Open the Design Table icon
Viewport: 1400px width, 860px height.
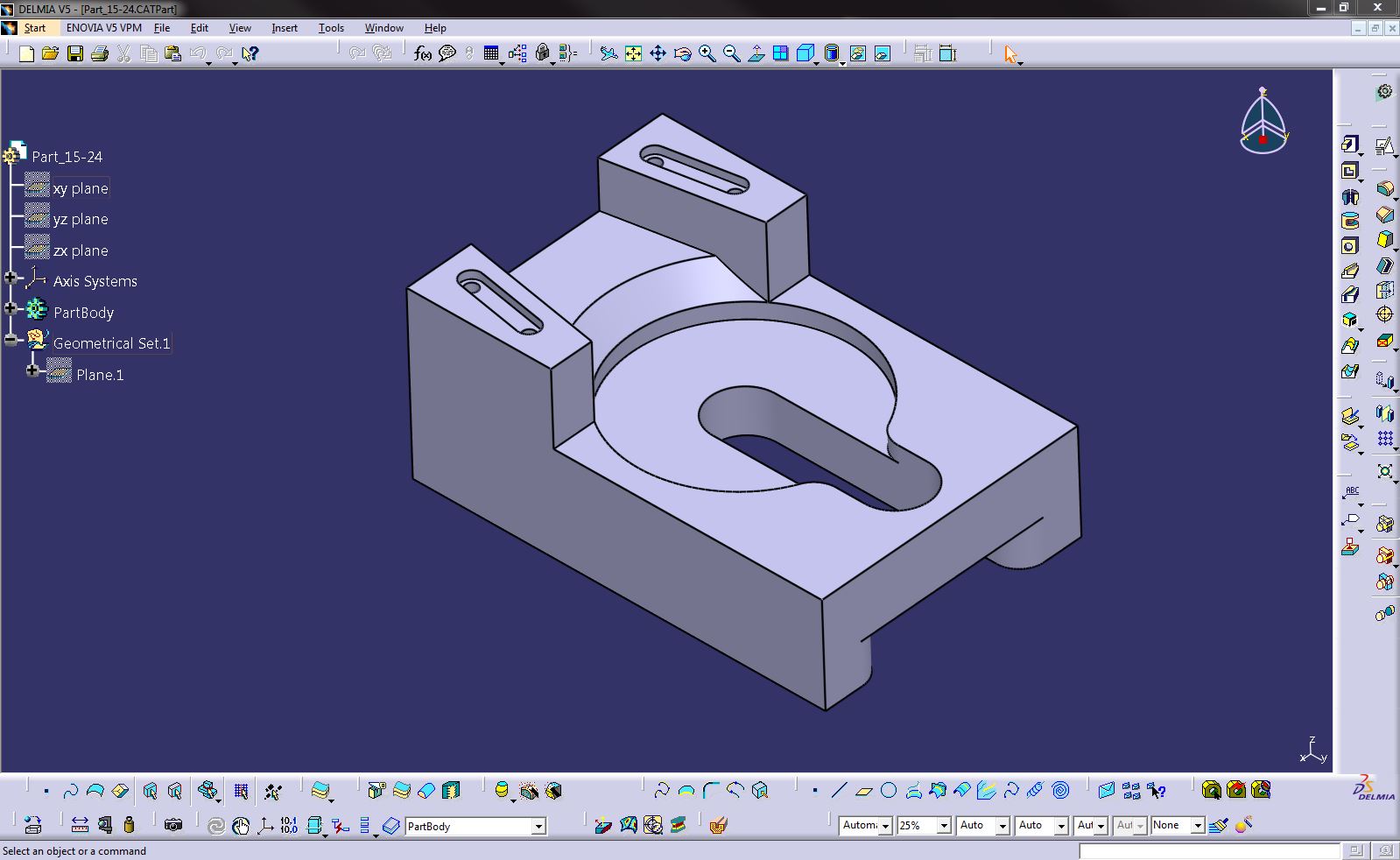click(x=491, y=54)
